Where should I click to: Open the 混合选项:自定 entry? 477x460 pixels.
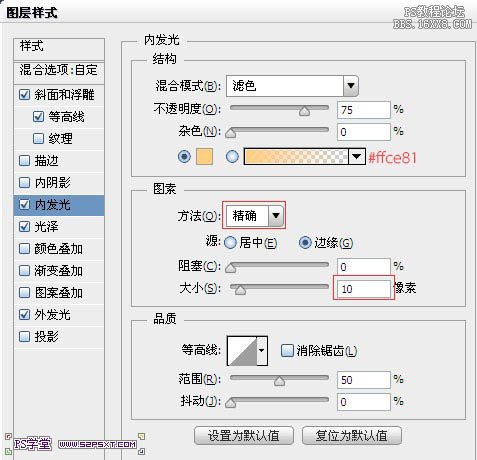coord(59,70)
